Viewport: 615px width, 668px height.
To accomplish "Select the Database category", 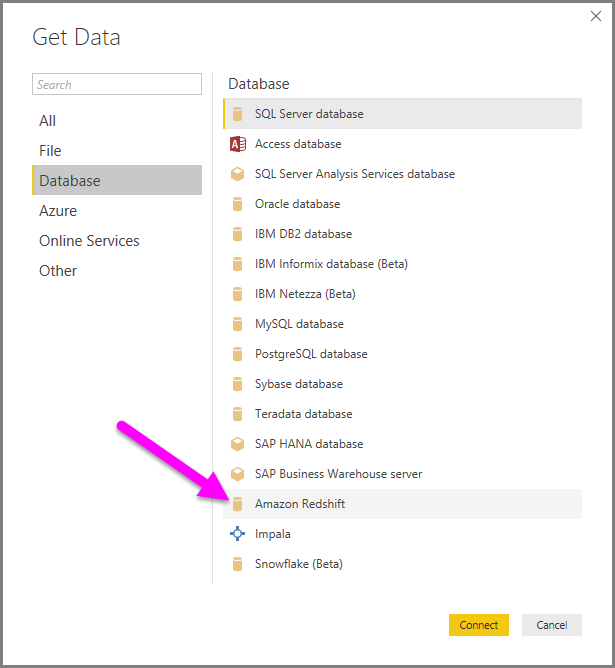I will point(117,180).
